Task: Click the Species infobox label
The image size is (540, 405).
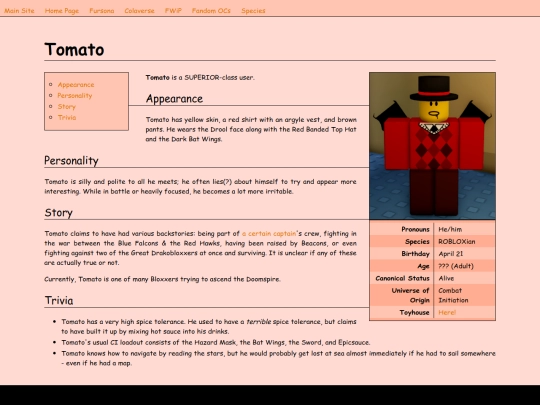Action: click(417, 242)
